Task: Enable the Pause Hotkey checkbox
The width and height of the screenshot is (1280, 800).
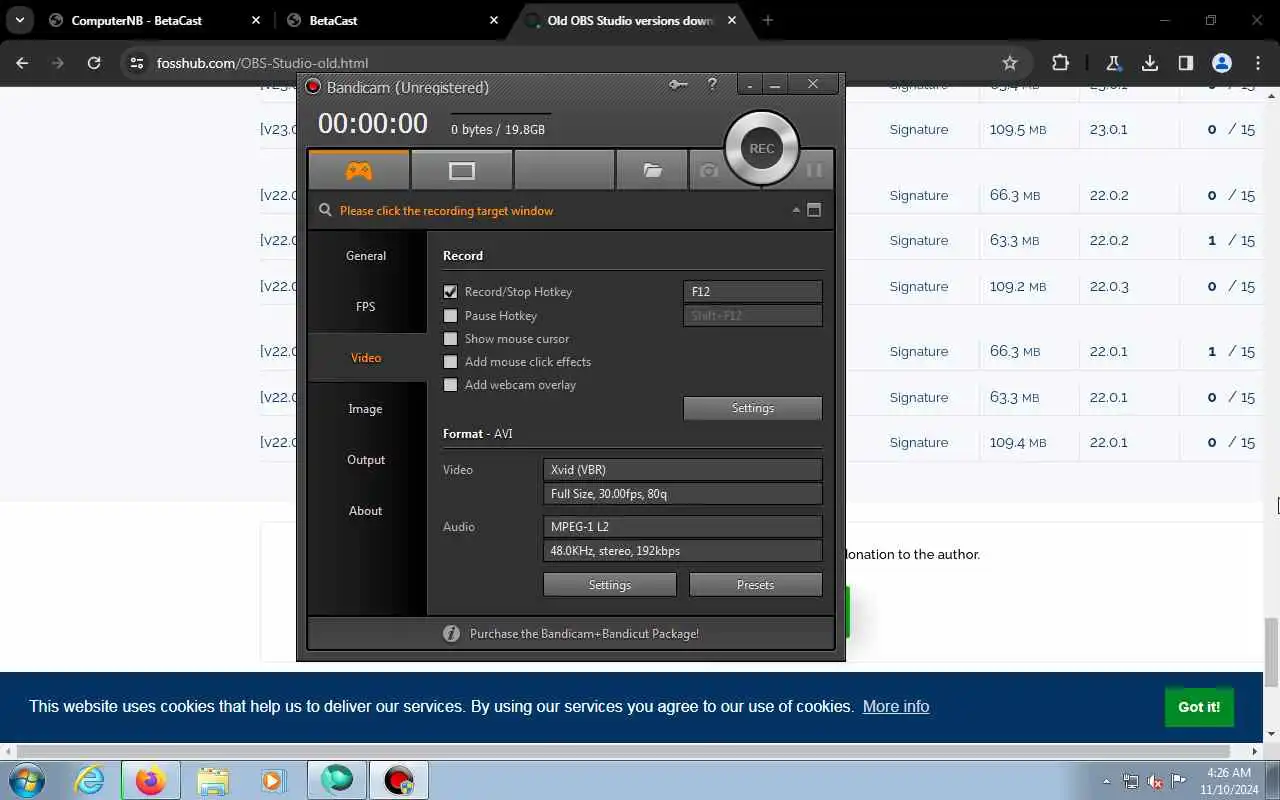Action: [x=450, y=316]
